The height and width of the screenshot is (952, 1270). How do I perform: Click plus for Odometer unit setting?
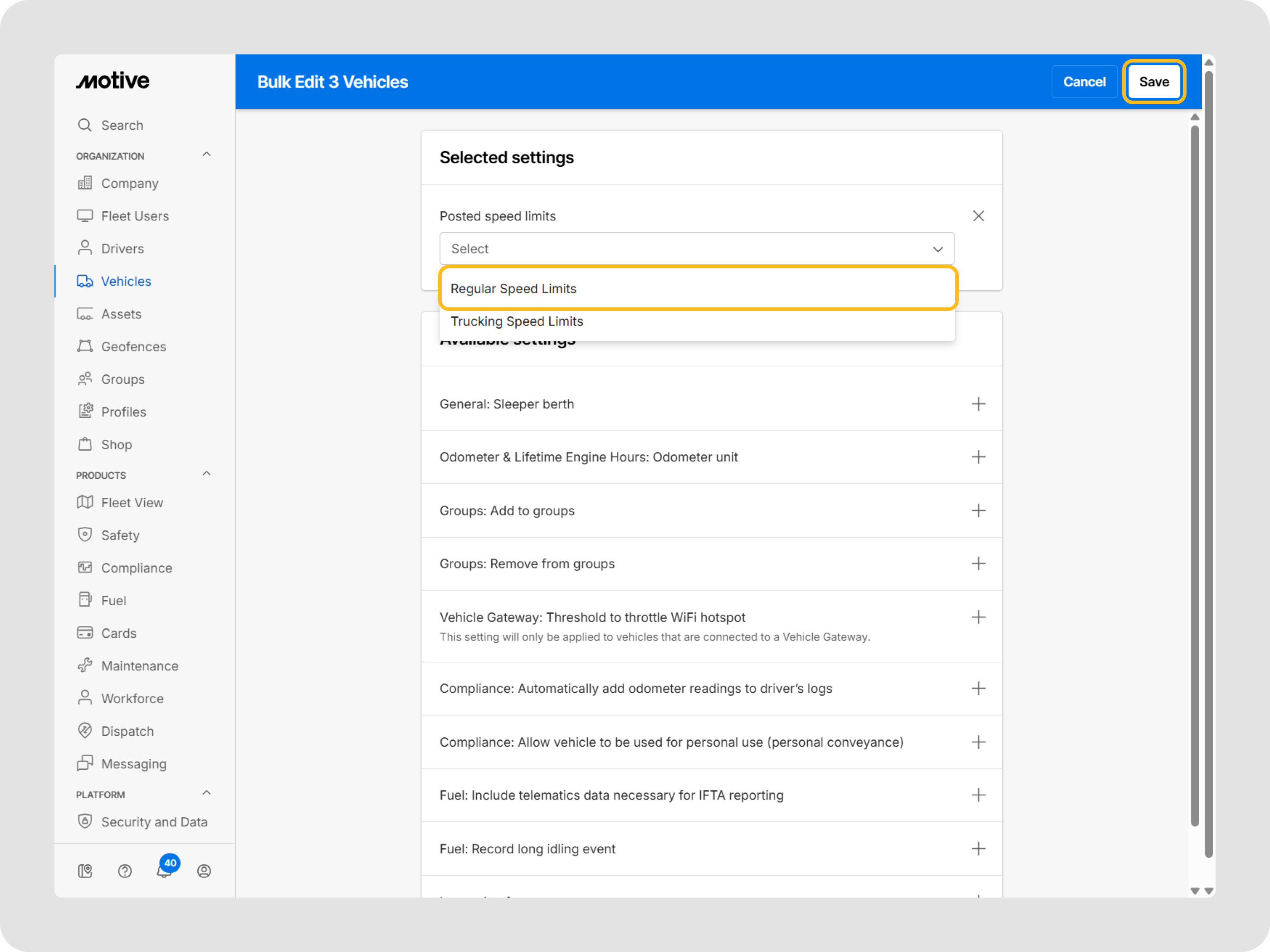pyautogui.click(x=978, y=457)
